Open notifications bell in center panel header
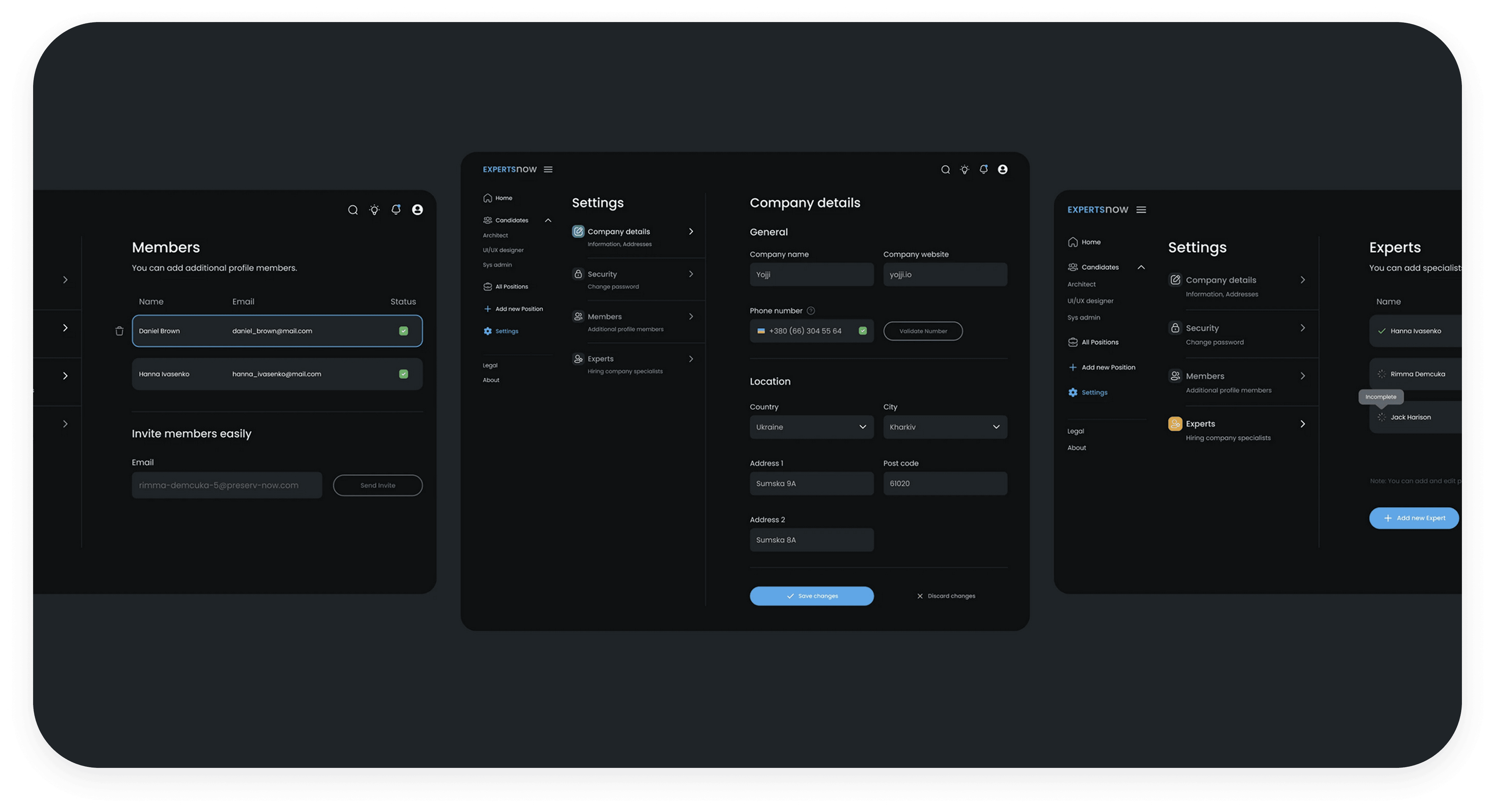The width and height of the screenshot is (1495, 812). tap(984, 169)
